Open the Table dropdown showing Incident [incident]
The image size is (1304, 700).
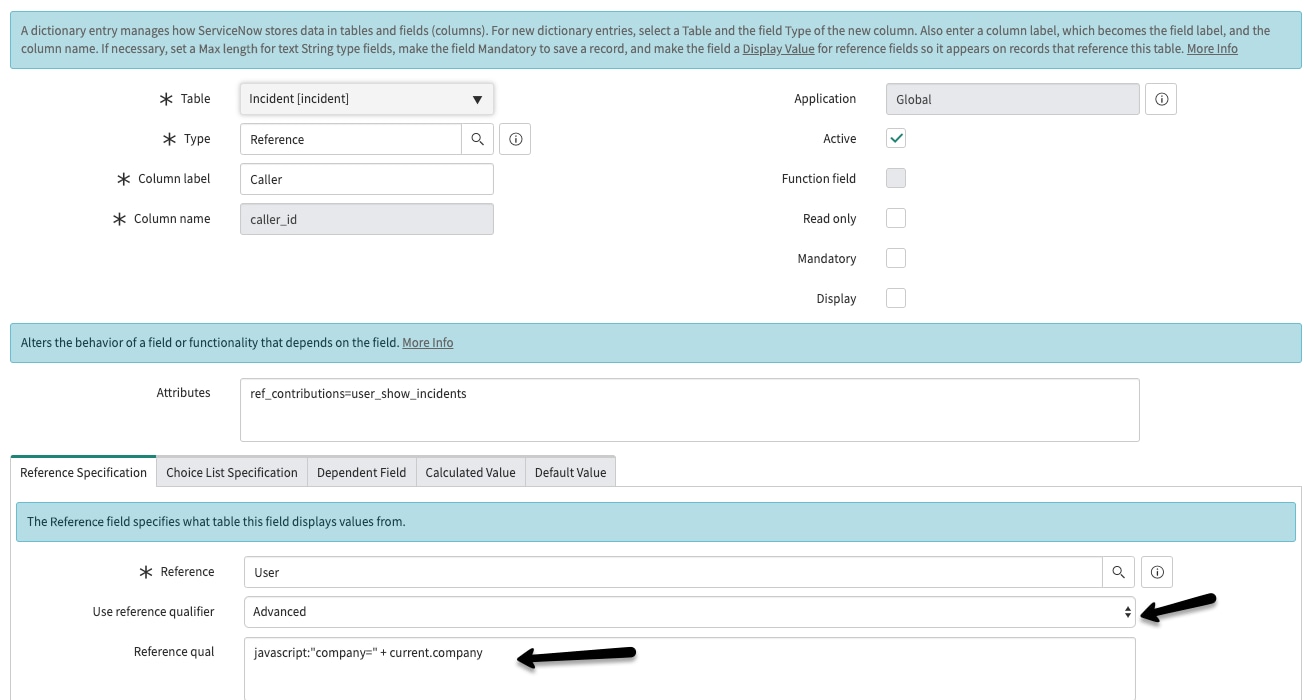(366, 98)
